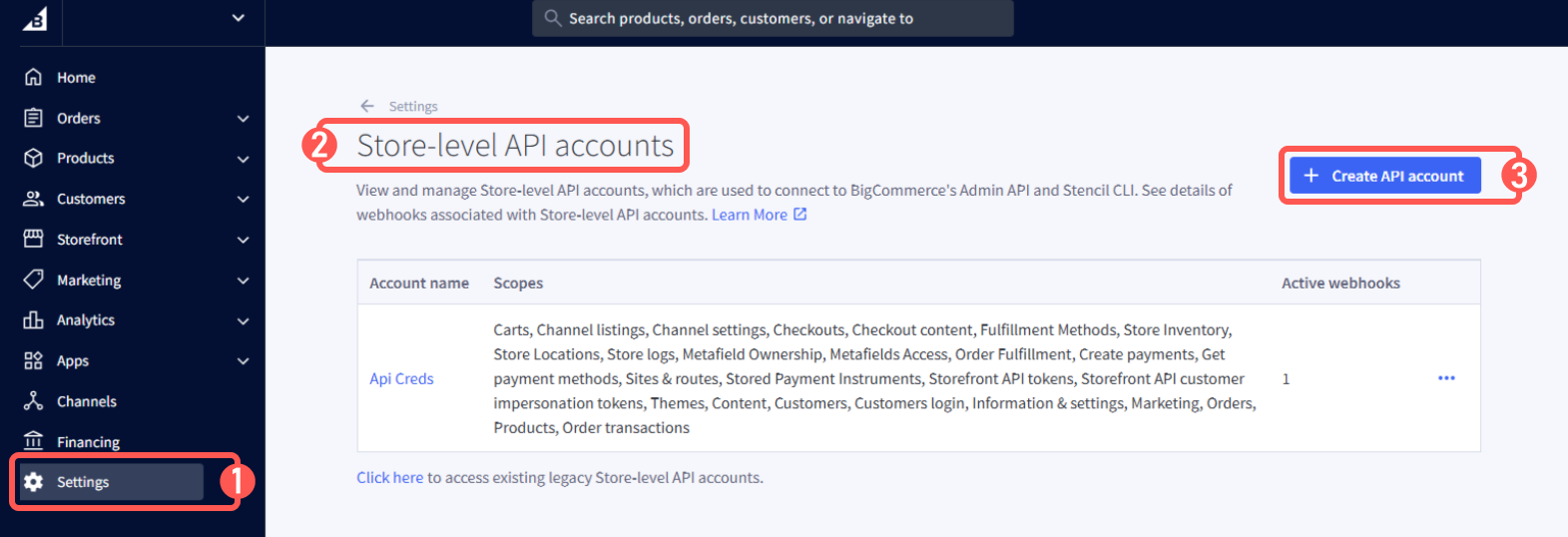The width and height of the screenshot is (1568, 537).
Task: Open the Apps menu item
Action: point(73,361)
